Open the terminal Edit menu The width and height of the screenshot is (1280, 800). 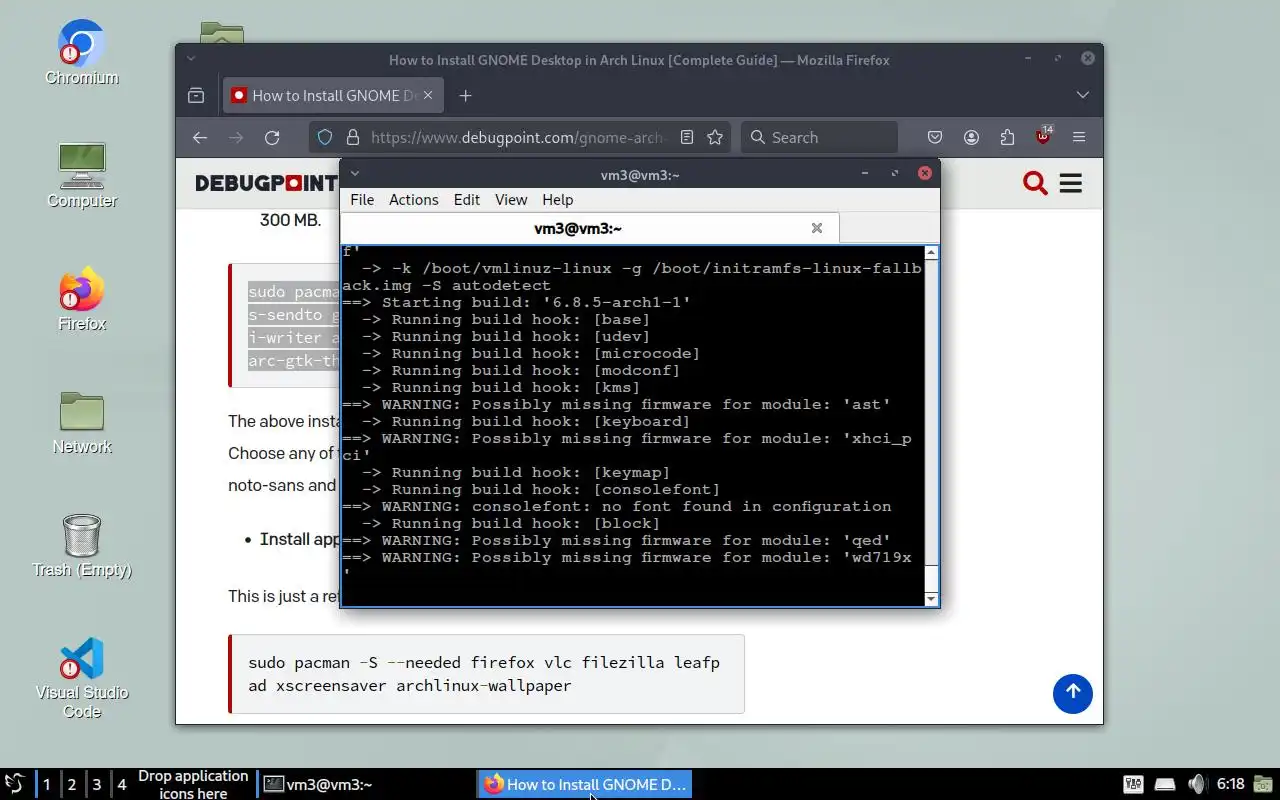467,200
